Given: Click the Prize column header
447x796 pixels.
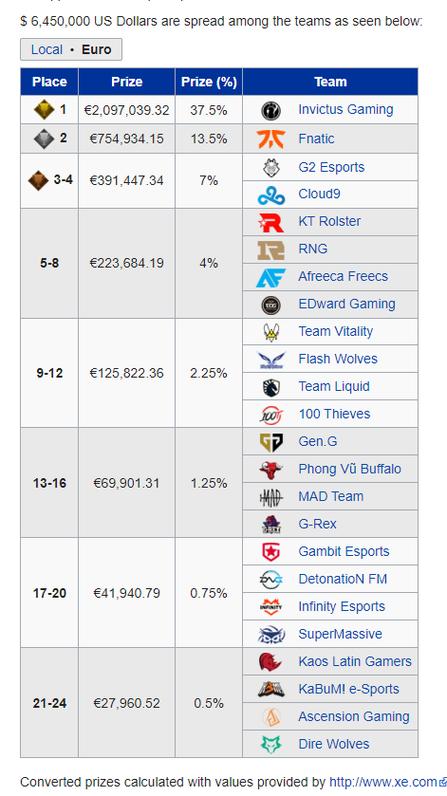Looking at the screenshot, I should pyautogui.click(x=127, y=82).
